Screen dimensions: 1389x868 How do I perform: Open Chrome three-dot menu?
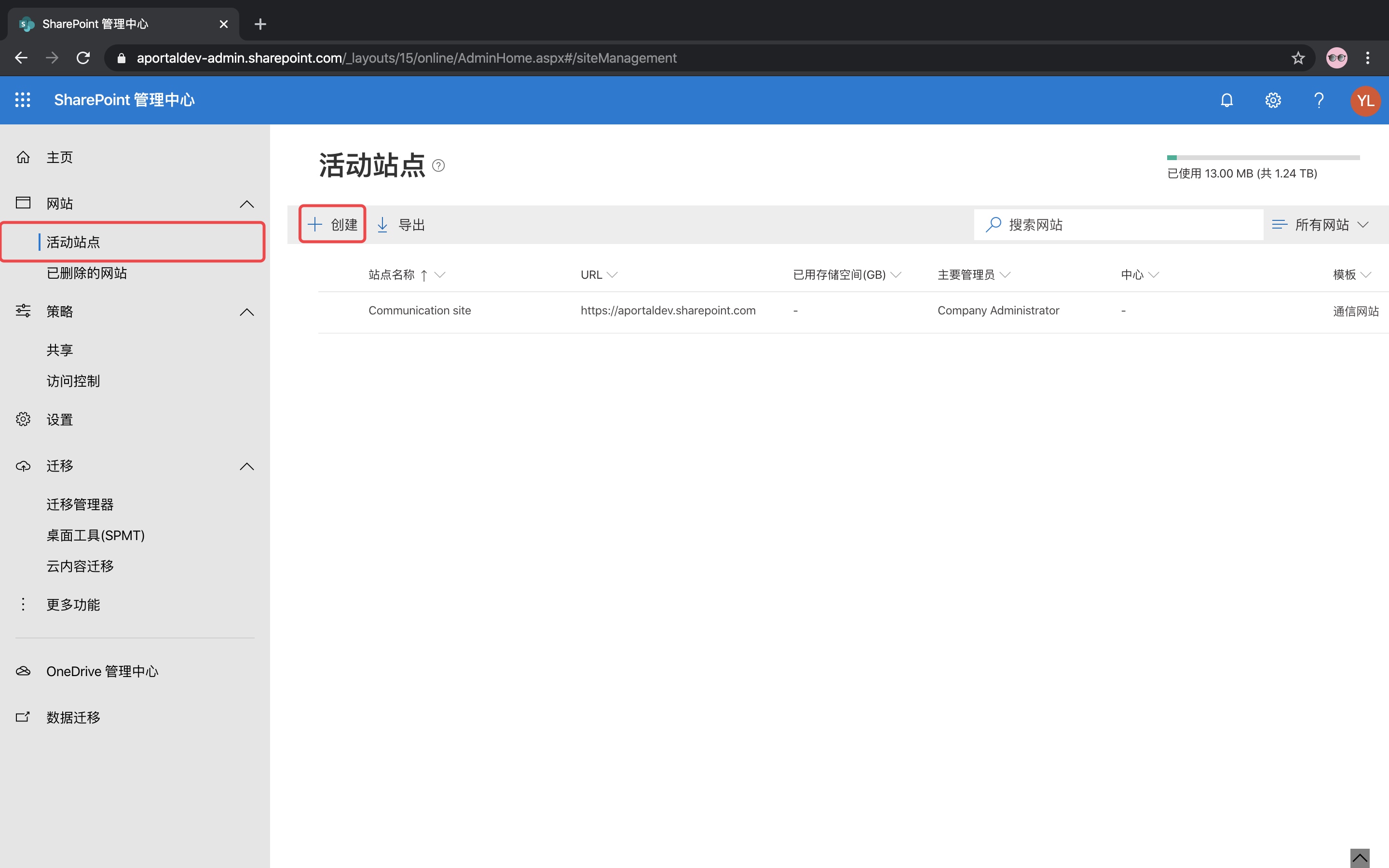click(1368, 57)
